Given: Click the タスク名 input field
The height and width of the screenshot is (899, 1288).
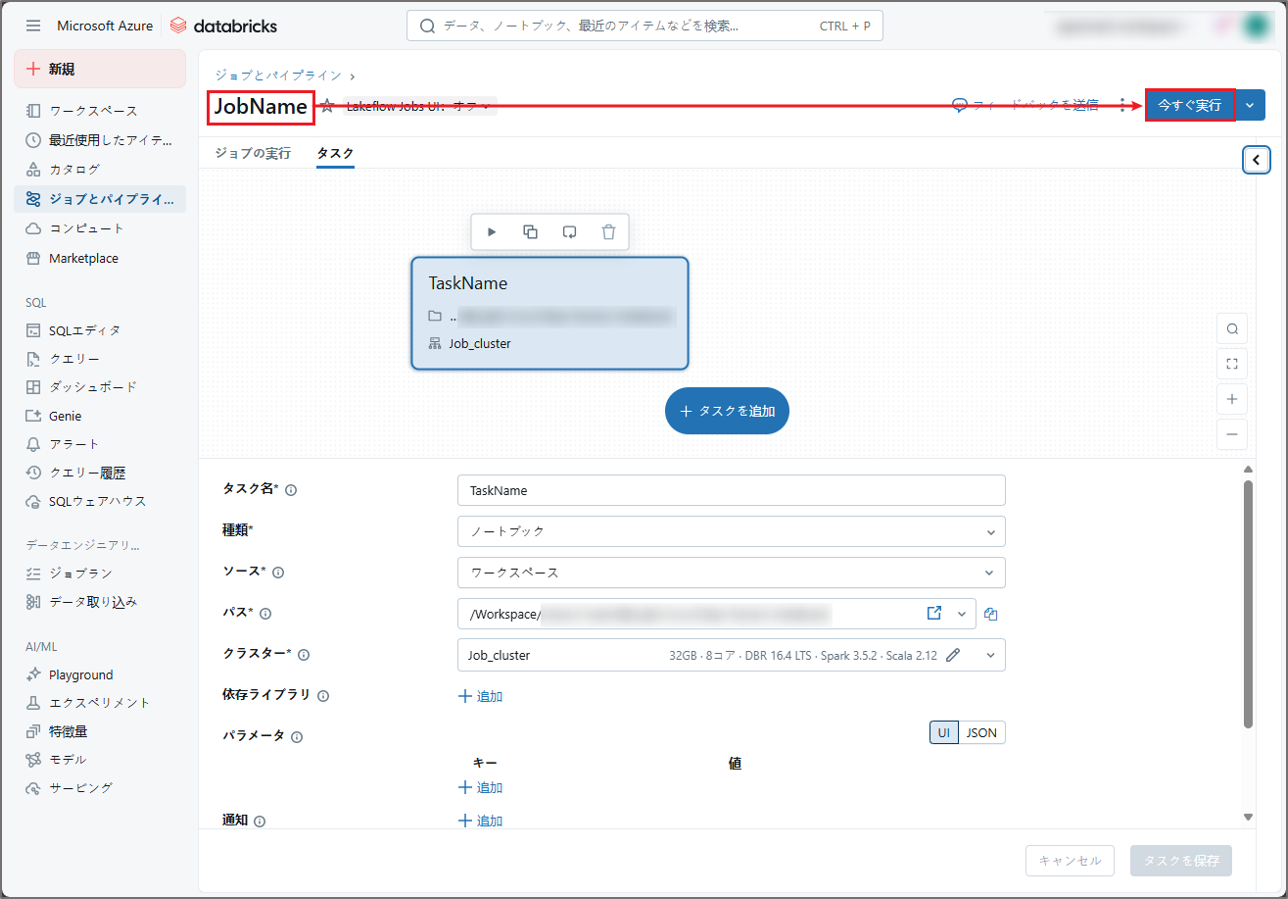Looking at the screenshot, I should point(731,490).
